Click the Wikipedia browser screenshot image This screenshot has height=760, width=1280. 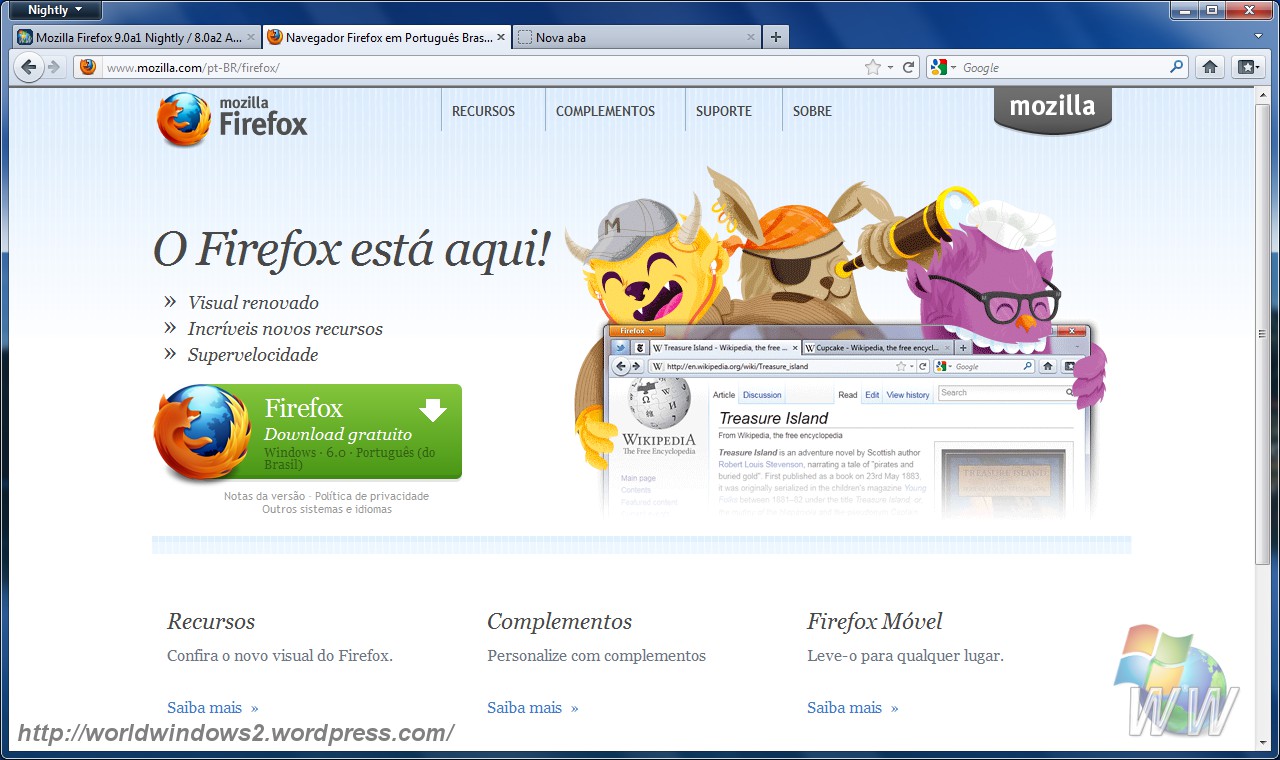point(848,420)
